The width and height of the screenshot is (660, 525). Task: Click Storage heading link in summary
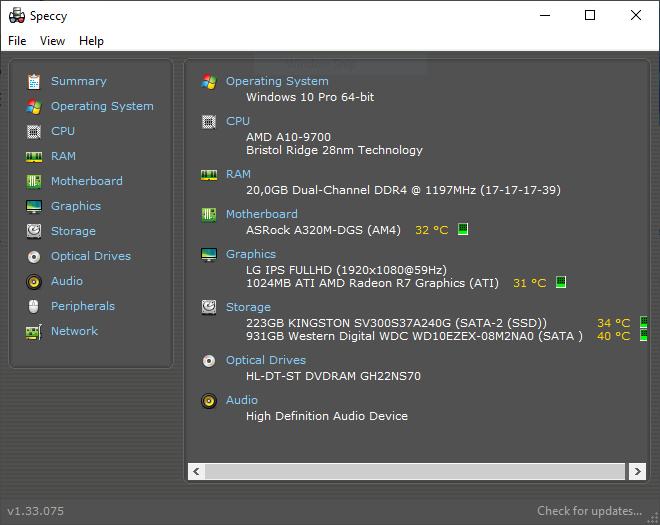point(248,307)
